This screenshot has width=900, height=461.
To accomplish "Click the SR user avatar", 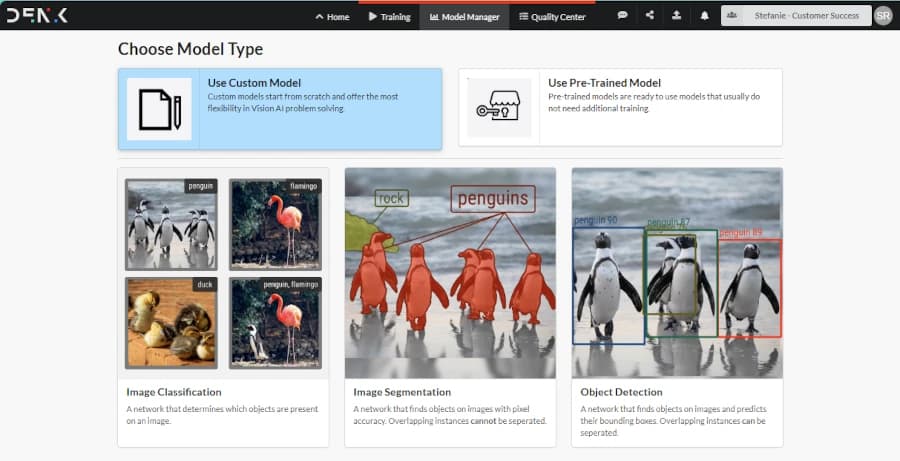I will [882, 16].
